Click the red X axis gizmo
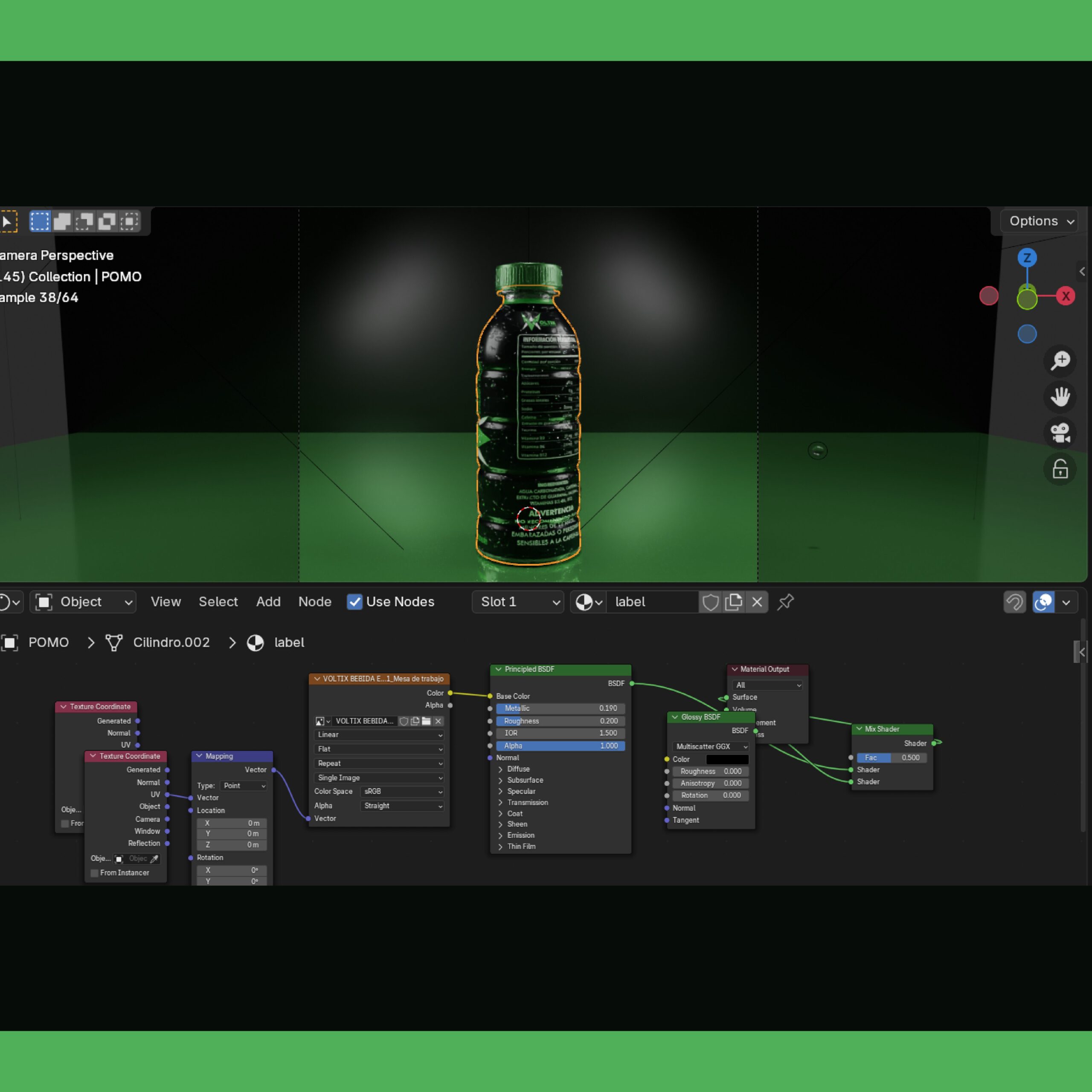 coord(1066,296)
